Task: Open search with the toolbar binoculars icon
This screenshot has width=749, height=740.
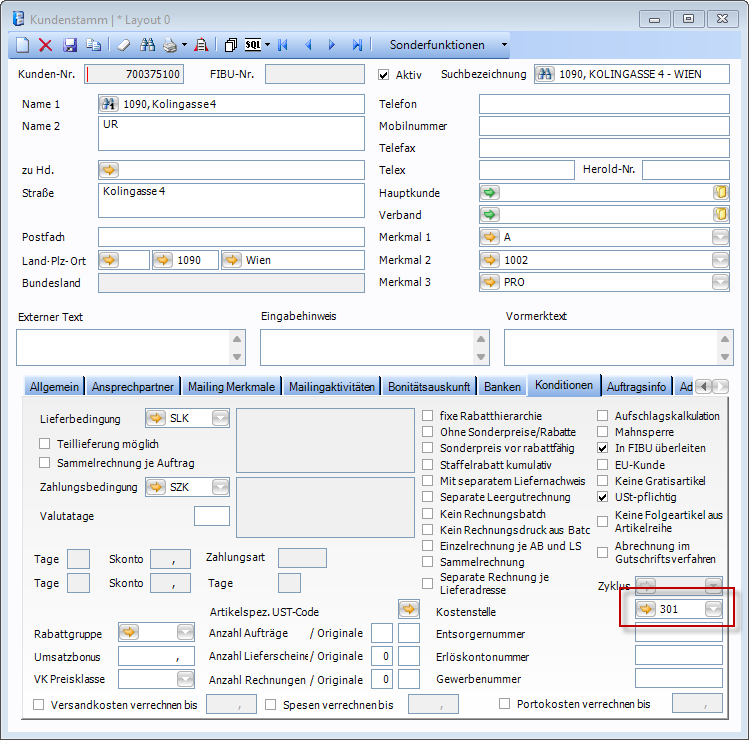Action: tap(147, 45)
